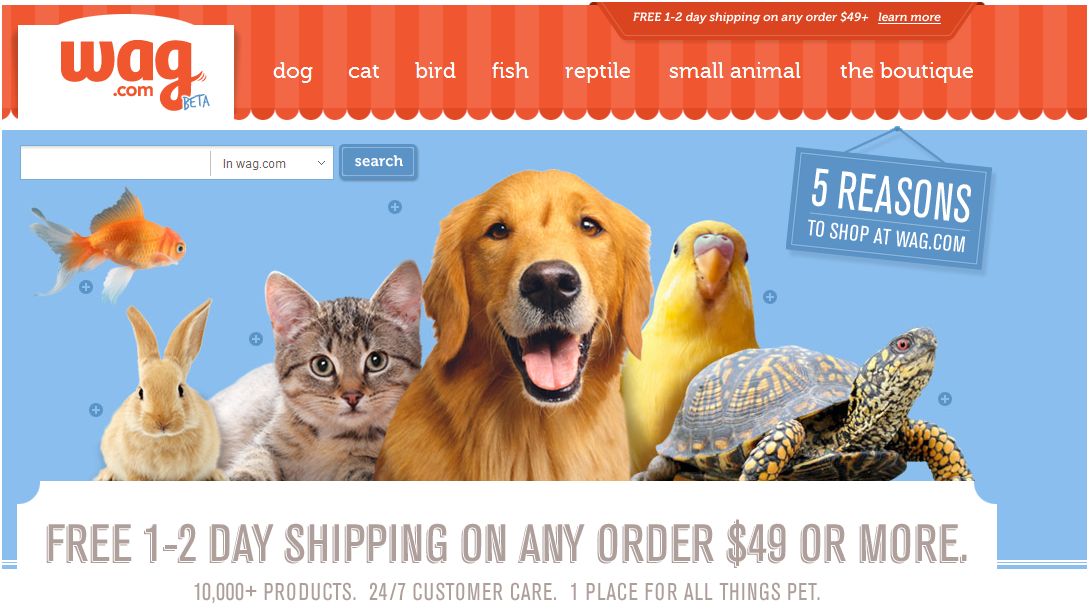
Task: Choose the small animal category
Action: pyautogui.click(x=735, y=71)
